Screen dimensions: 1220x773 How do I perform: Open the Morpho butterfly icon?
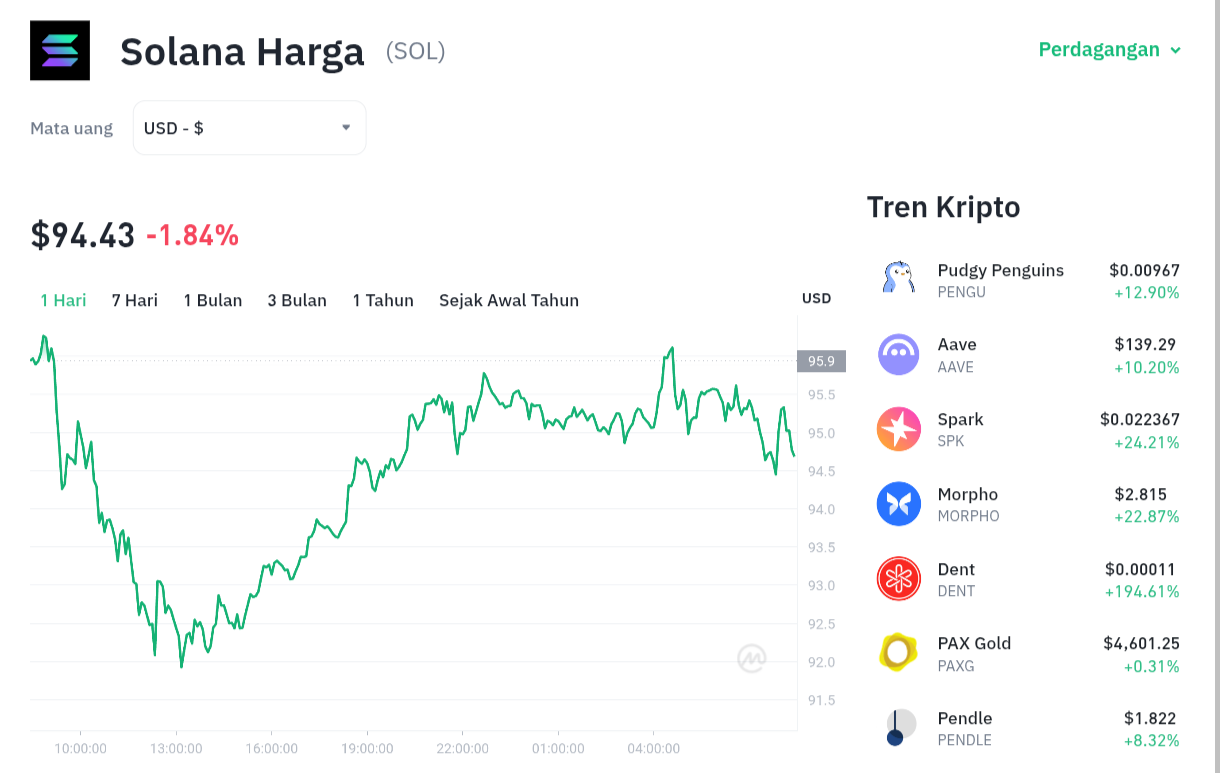(898, 504)
